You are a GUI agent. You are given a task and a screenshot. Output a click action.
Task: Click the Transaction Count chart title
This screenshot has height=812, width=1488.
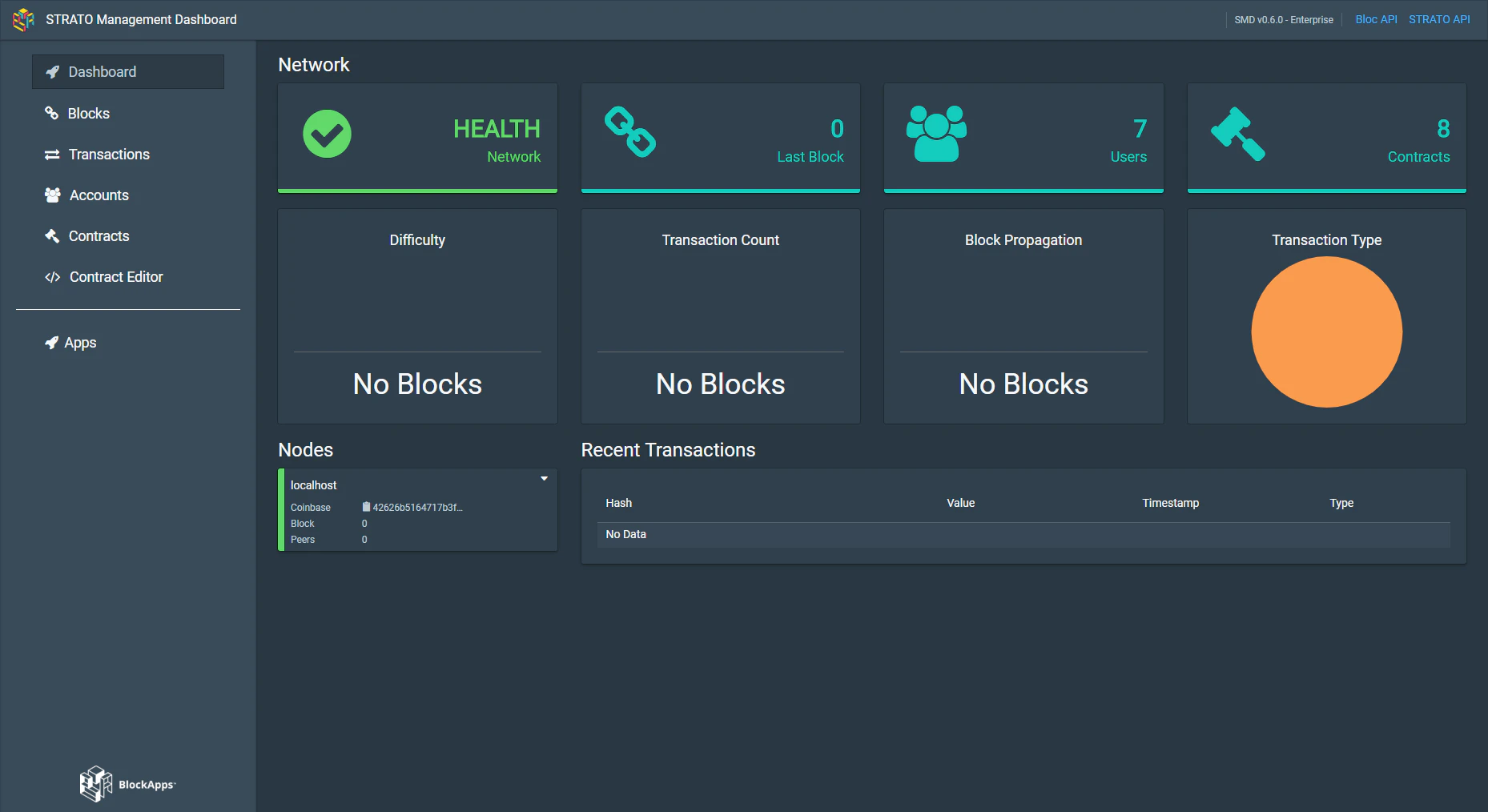pos(720,240)
